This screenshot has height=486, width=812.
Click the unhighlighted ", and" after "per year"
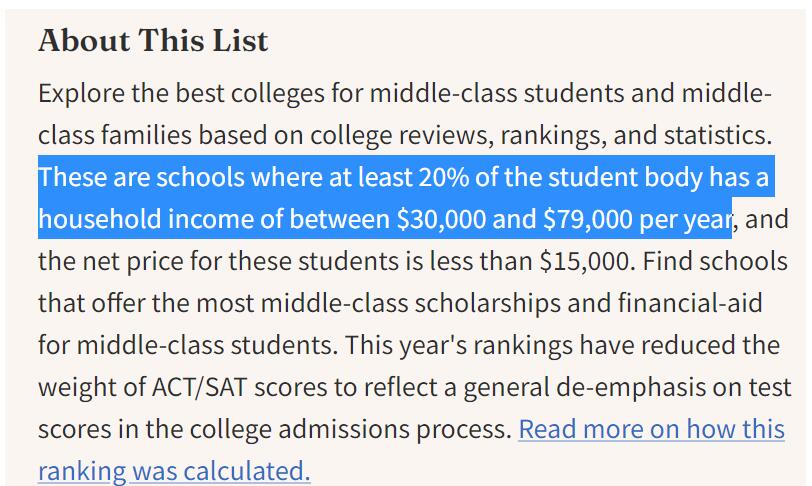761,219
